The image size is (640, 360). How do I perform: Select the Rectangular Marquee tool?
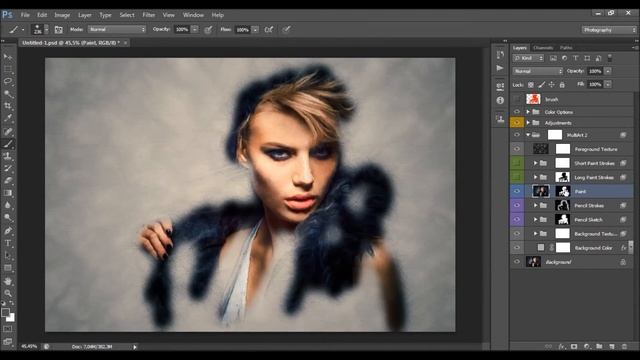click(8, 69)
